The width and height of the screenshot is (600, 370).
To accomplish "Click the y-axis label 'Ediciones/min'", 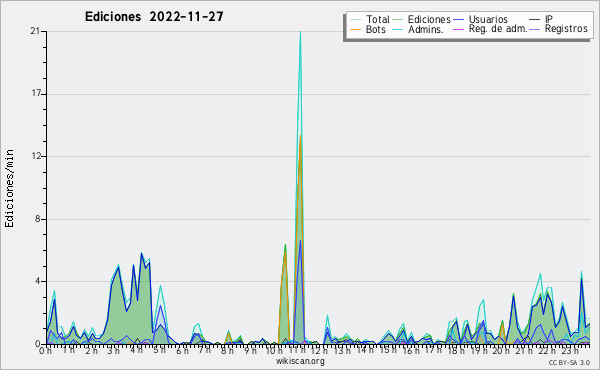I will pos(9,188).
